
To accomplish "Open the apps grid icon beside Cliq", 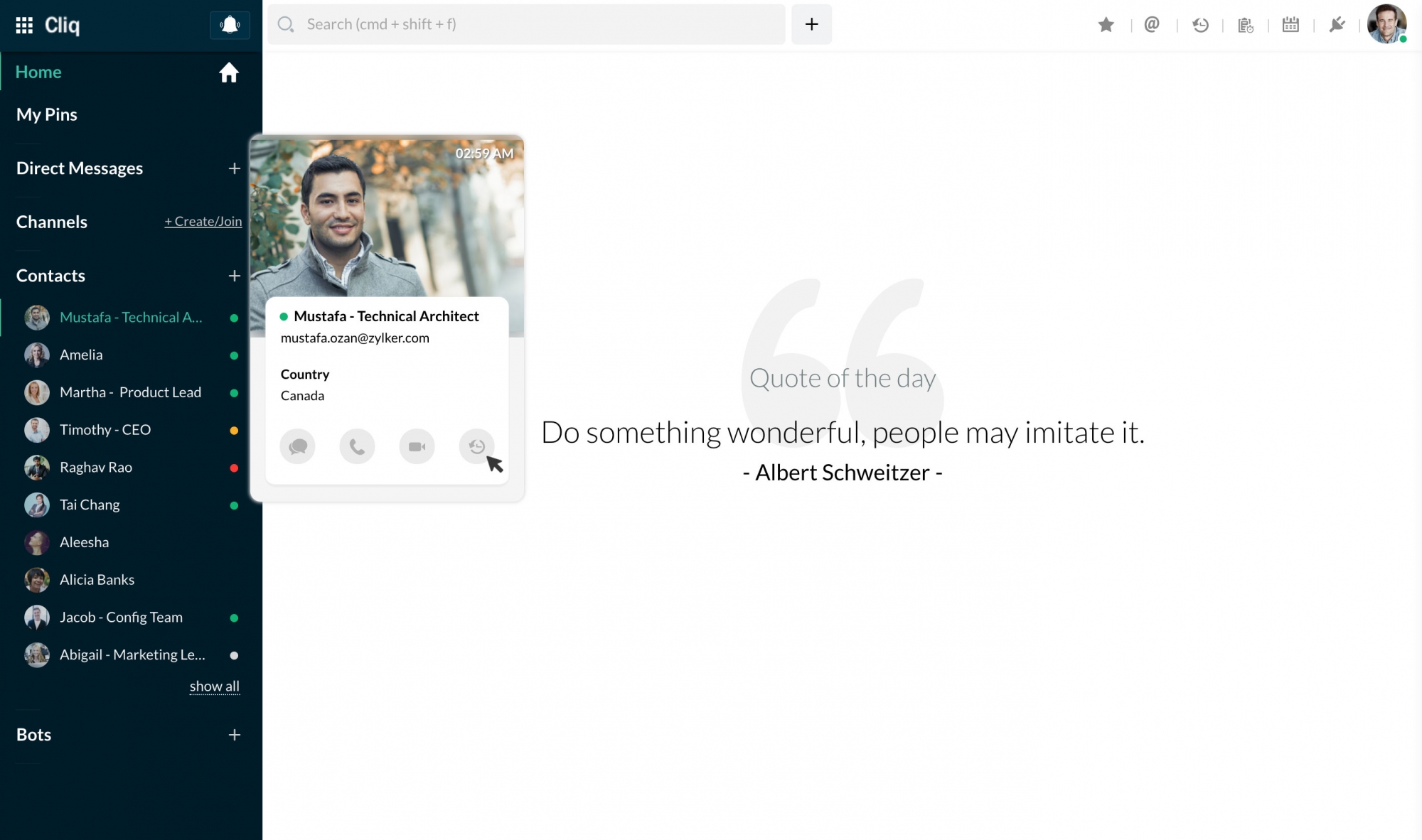I will click(x=24, y=26).
